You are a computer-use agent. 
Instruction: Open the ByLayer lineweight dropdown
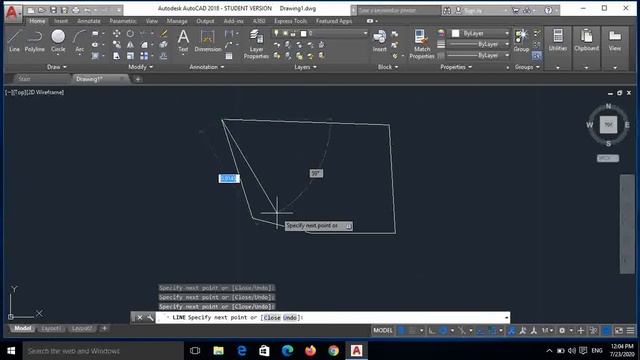(507, 44)
